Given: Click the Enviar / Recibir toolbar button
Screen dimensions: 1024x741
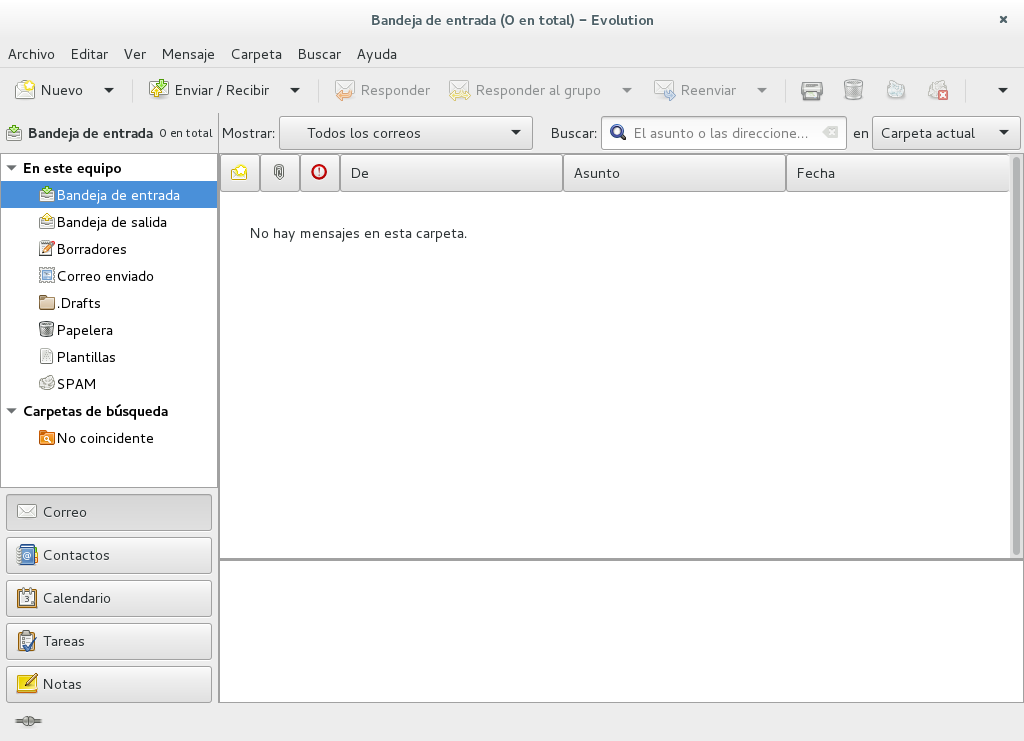Looking at the screenshot, I should coord(208,90).
